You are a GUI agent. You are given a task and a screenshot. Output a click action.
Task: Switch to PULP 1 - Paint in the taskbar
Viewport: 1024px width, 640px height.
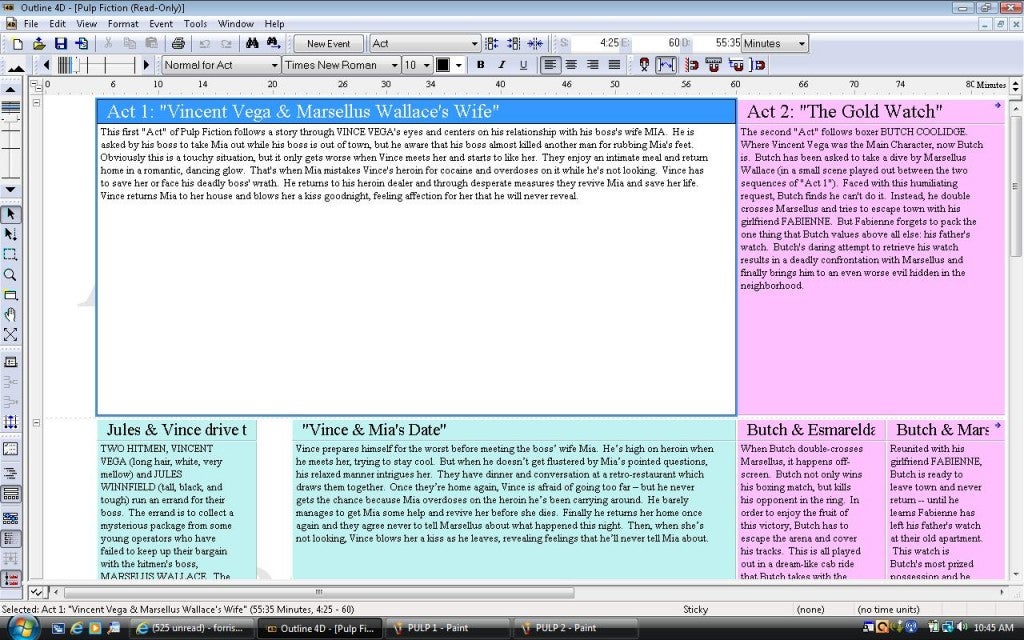[447, 628]
